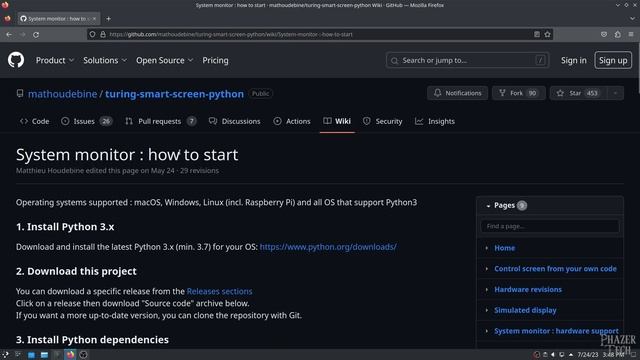This screenshot has height=360, width=640.
Task: Open the mathoudebine owner profile
Action: tap(62, 94)
